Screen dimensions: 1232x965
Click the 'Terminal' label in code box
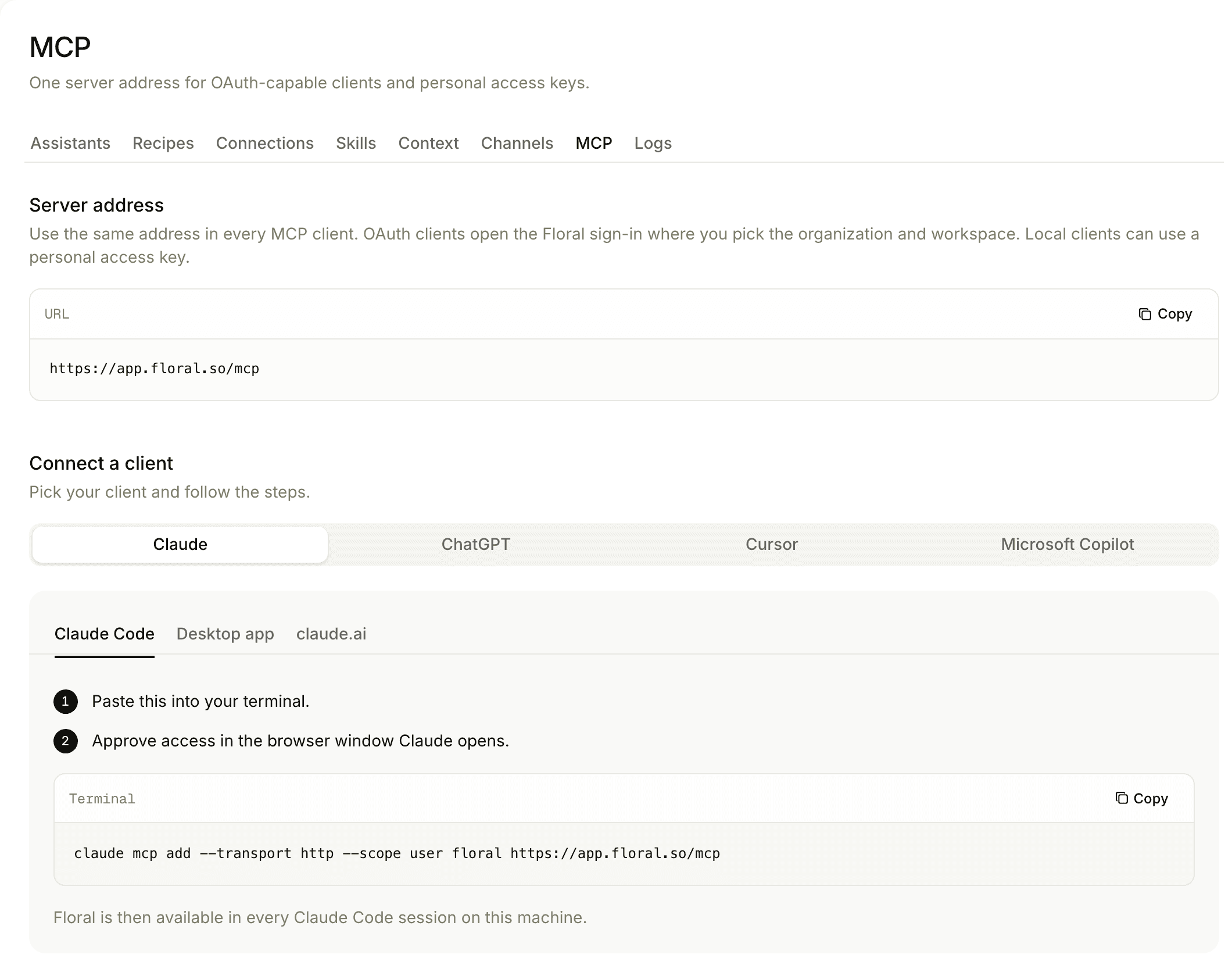[102, 799]
